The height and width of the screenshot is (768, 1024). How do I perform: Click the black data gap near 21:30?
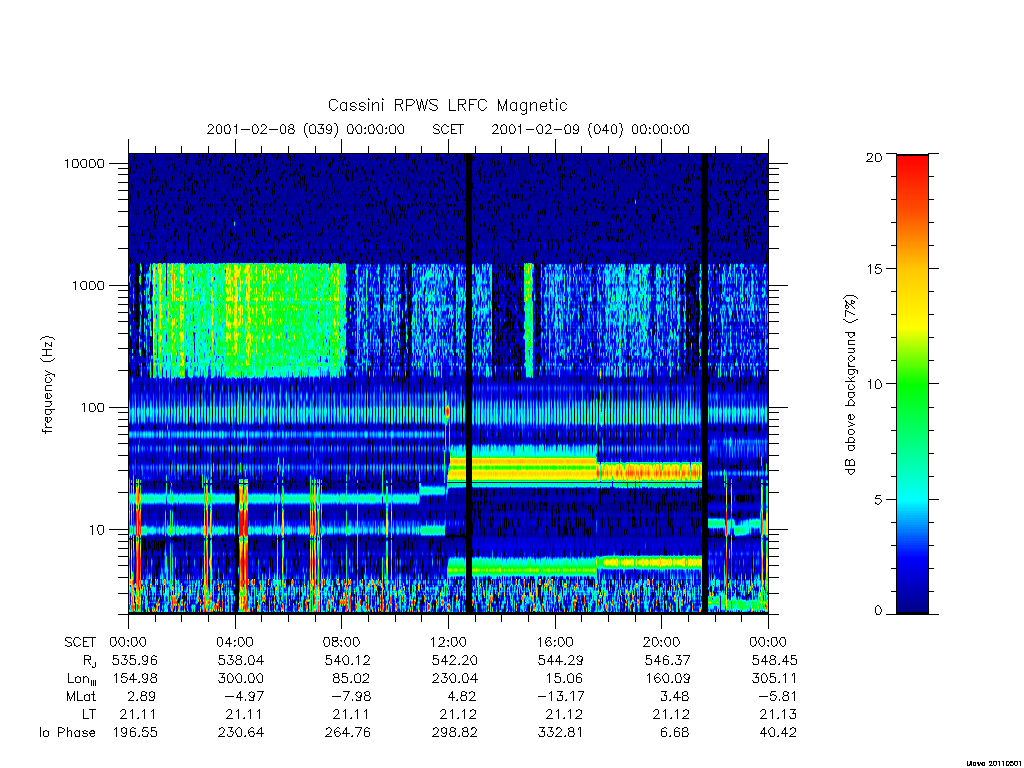pyautogui.click(x=705, y=382)
